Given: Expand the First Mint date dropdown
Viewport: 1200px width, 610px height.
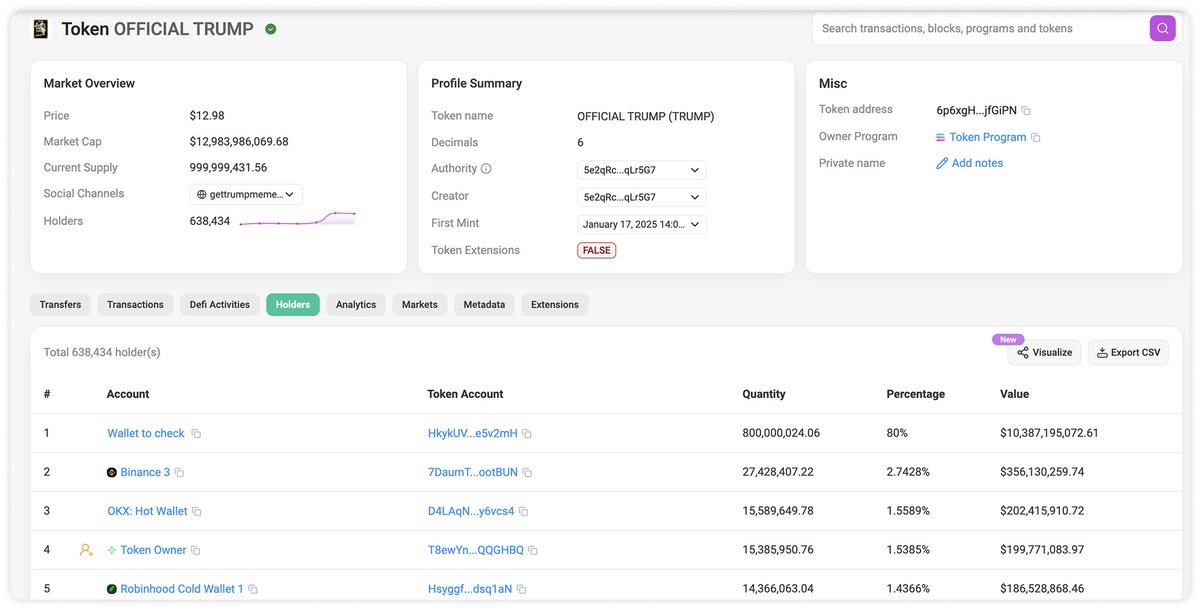Looking at the screenshot, I should [642, 224].
